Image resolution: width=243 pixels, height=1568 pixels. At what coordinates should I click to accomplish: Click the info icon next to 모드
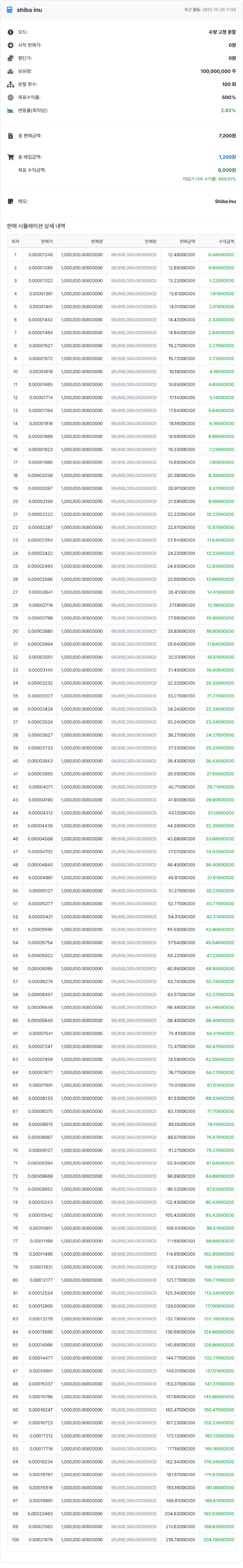tap(10, 32)
